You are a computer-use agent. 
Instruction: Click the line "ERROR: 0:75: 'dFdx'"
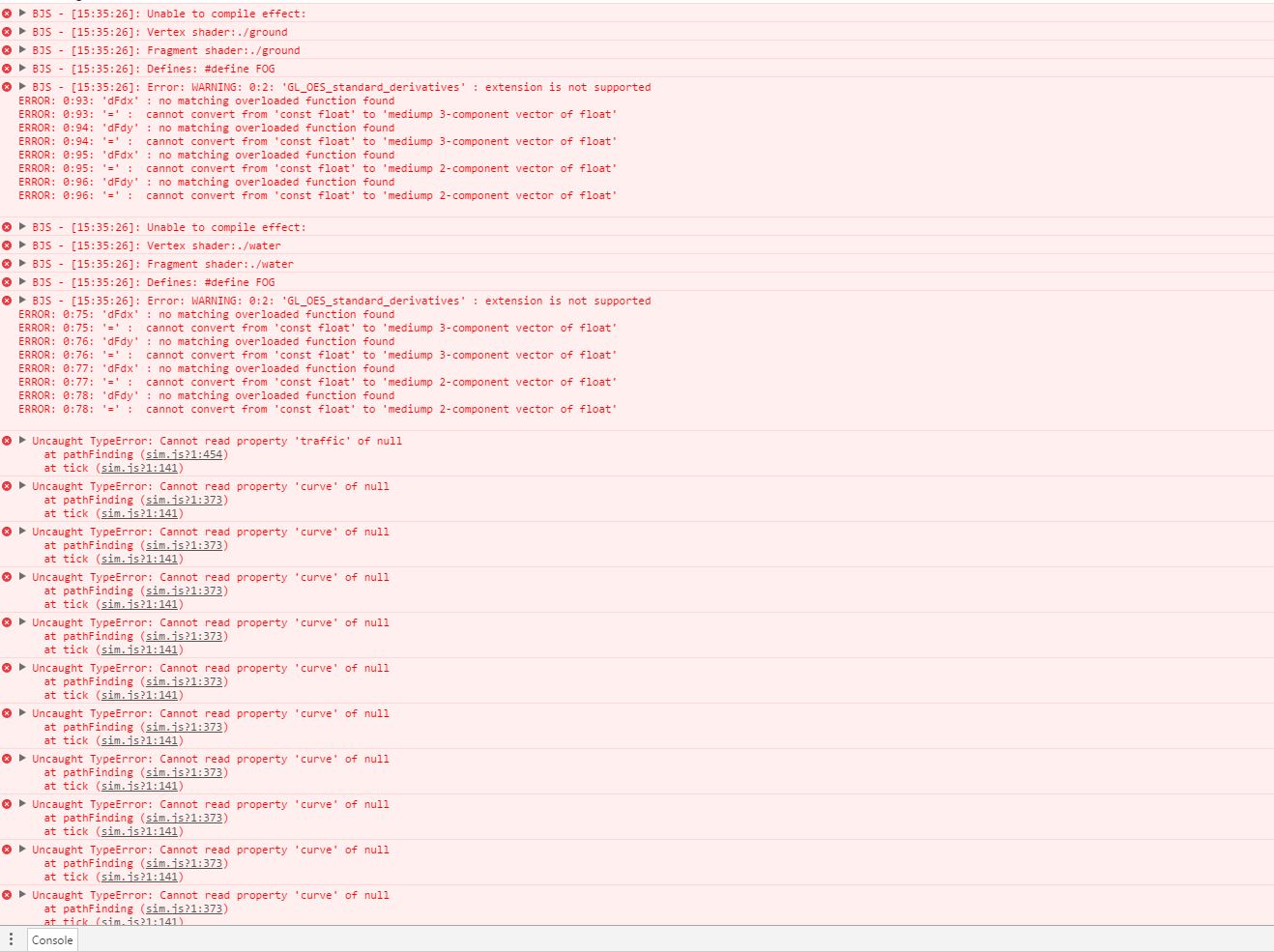tap(207, 314)
